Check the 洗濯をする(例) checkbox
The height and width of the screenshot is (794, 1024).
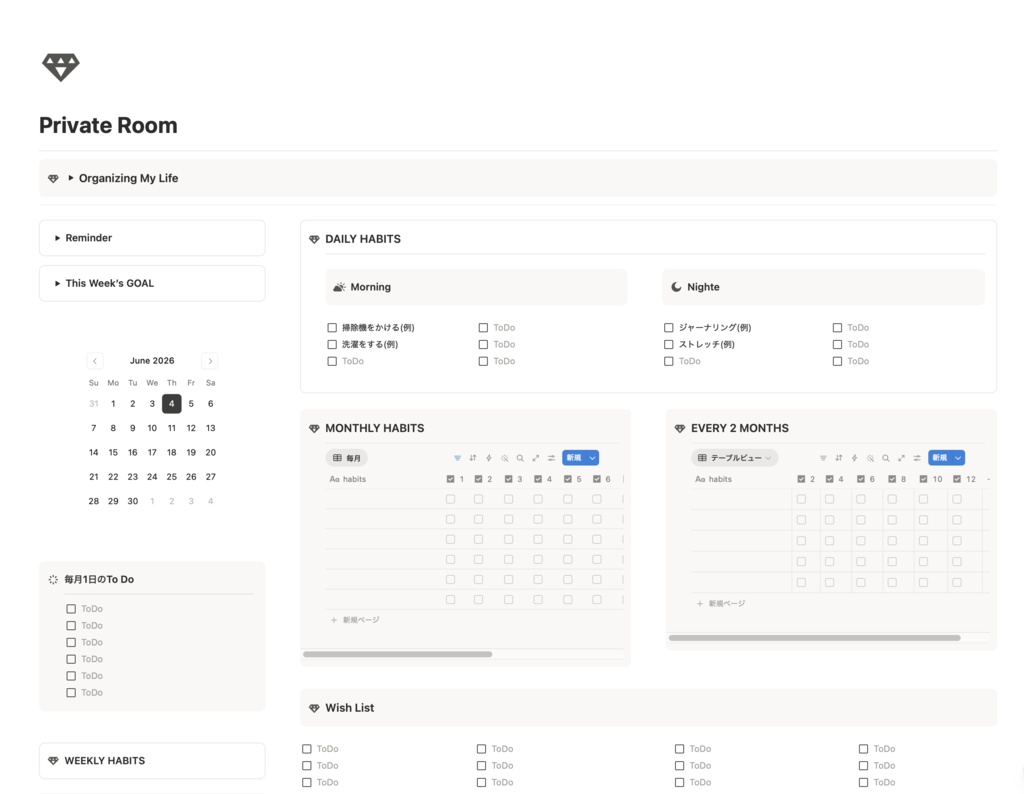tap(332, 345)
